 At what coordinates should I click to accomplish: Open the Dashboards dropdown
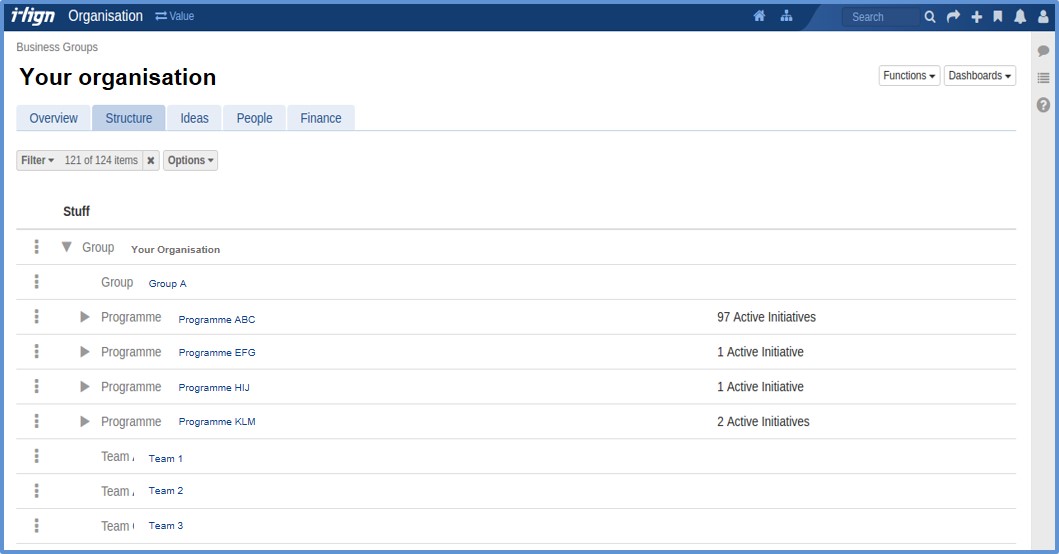pyautogui.click(x=979, y=76)
